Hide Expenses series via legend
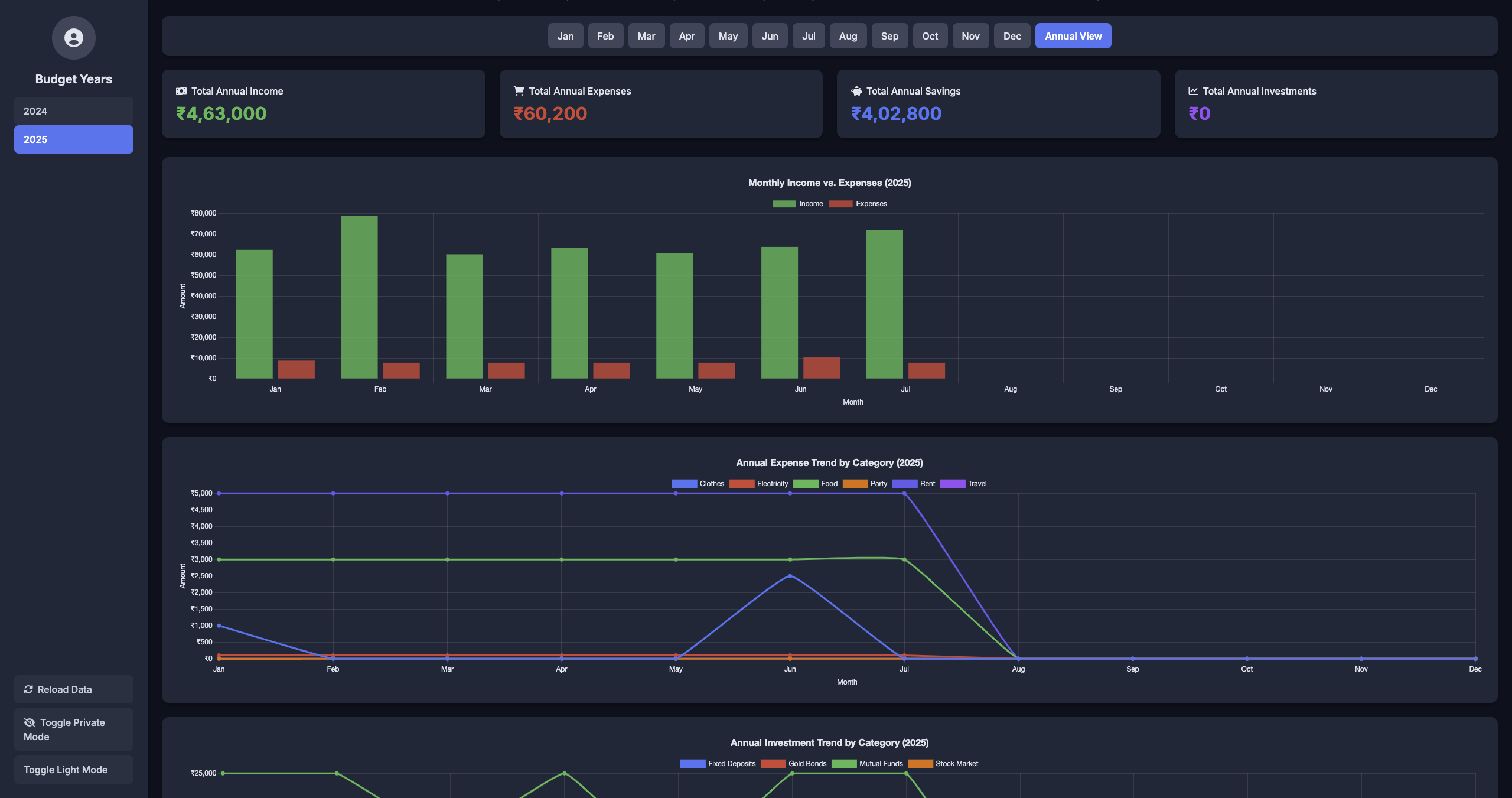 (x=858, y=204)
